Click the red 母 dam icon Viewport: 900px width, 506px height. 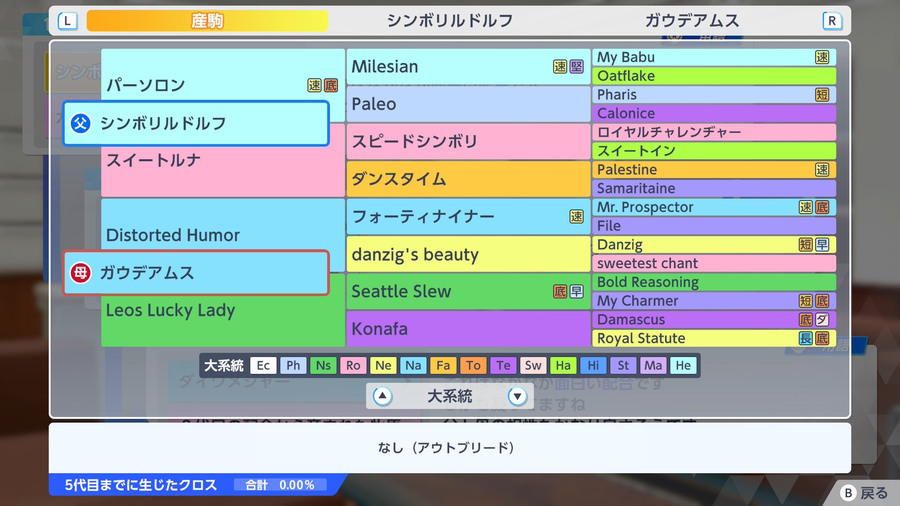pos(80,273)
